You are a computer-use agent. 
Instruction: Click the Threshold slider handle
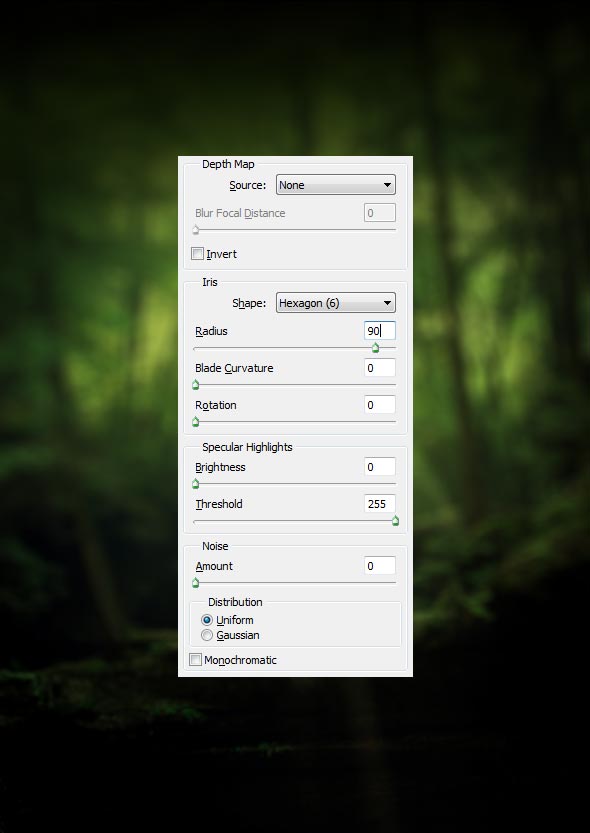pyautogui.click(x=396, y=521)
